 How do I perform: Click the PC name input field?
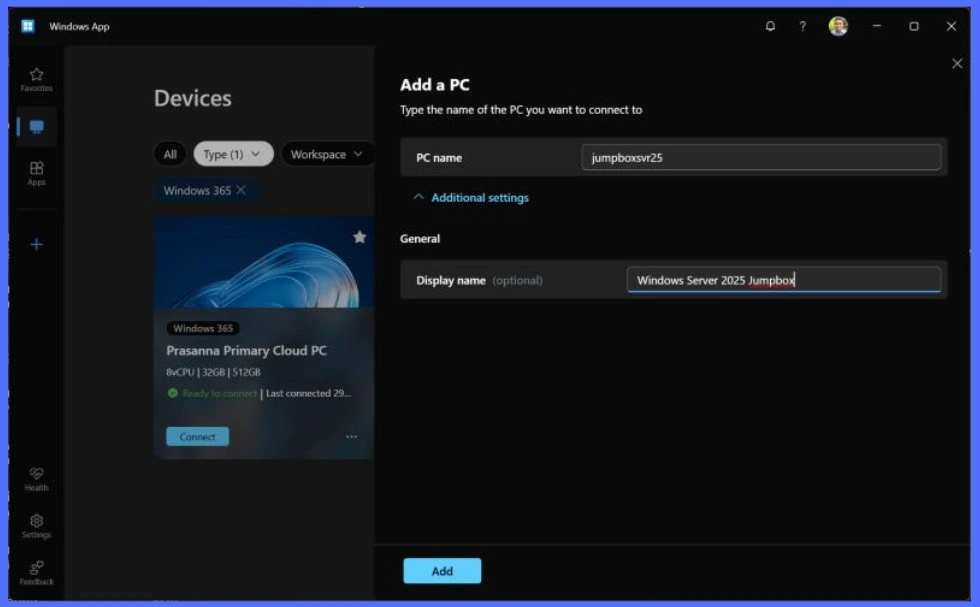click(761, 158)
